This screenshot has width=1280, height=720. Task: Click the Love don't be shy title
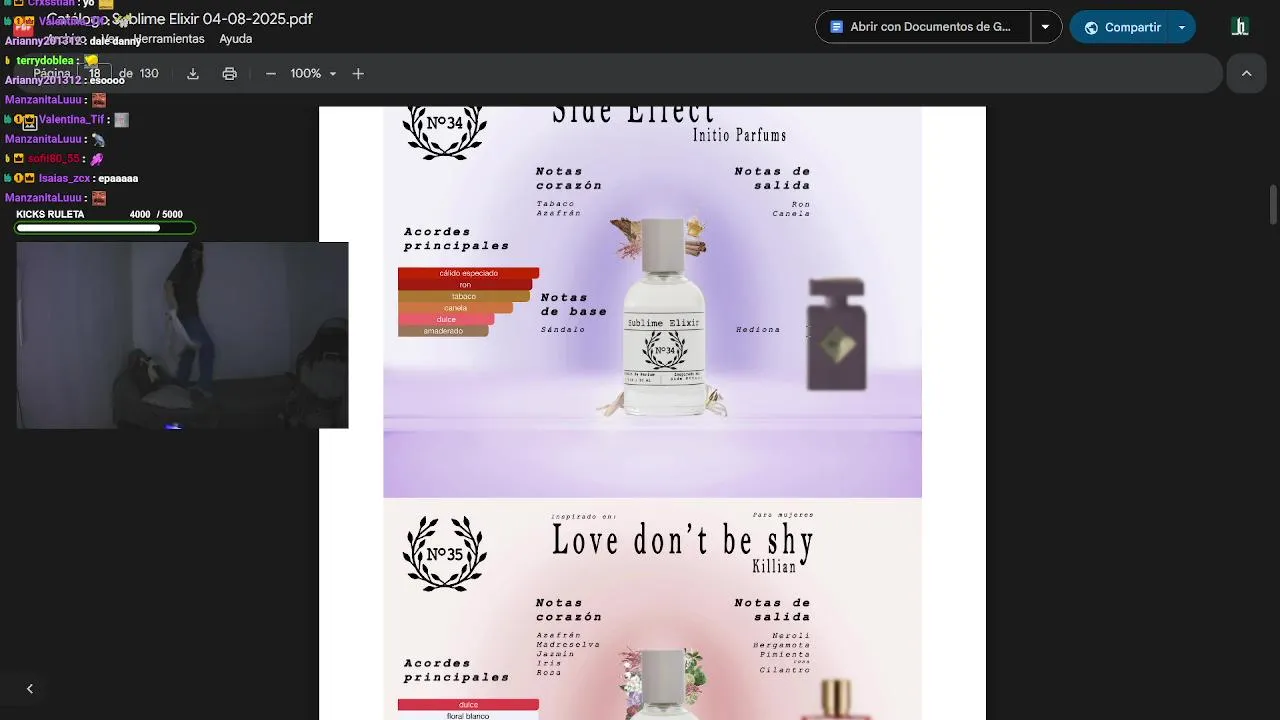683,541
